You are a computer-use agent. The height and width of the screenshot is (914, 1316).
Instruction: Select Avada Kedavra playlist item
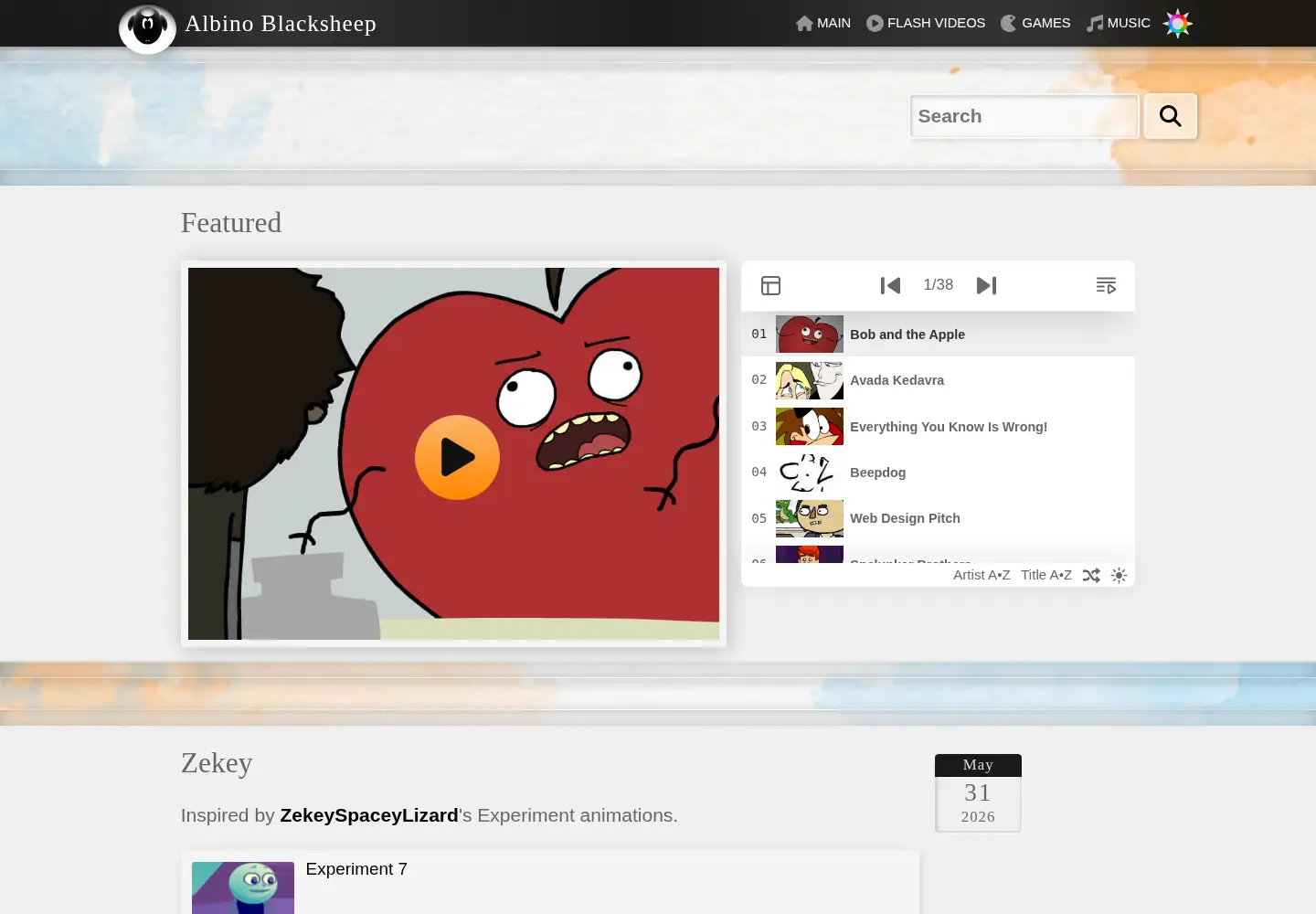tap(938, 380)
